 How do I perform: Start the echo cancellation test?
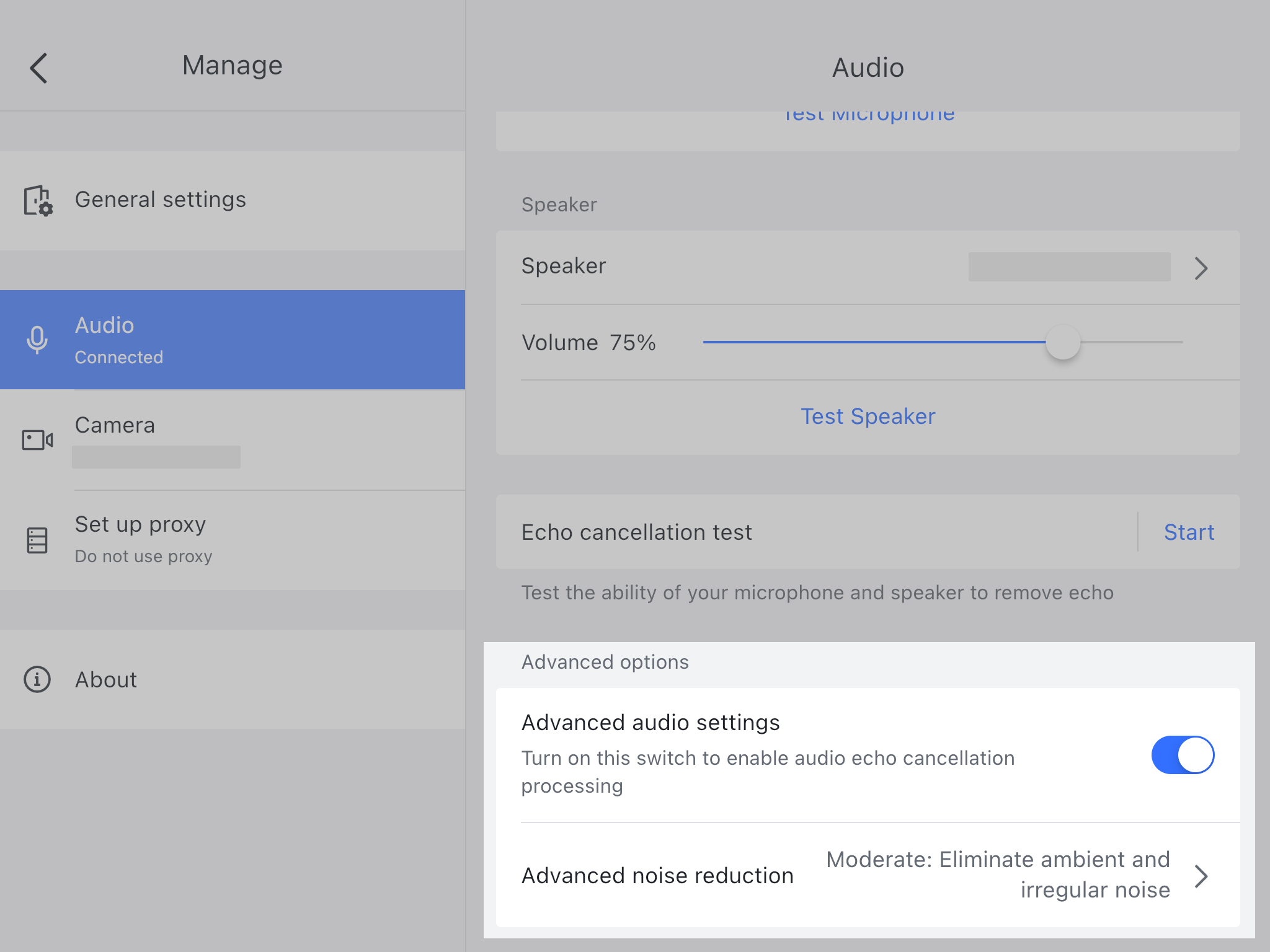[1188, 532]
